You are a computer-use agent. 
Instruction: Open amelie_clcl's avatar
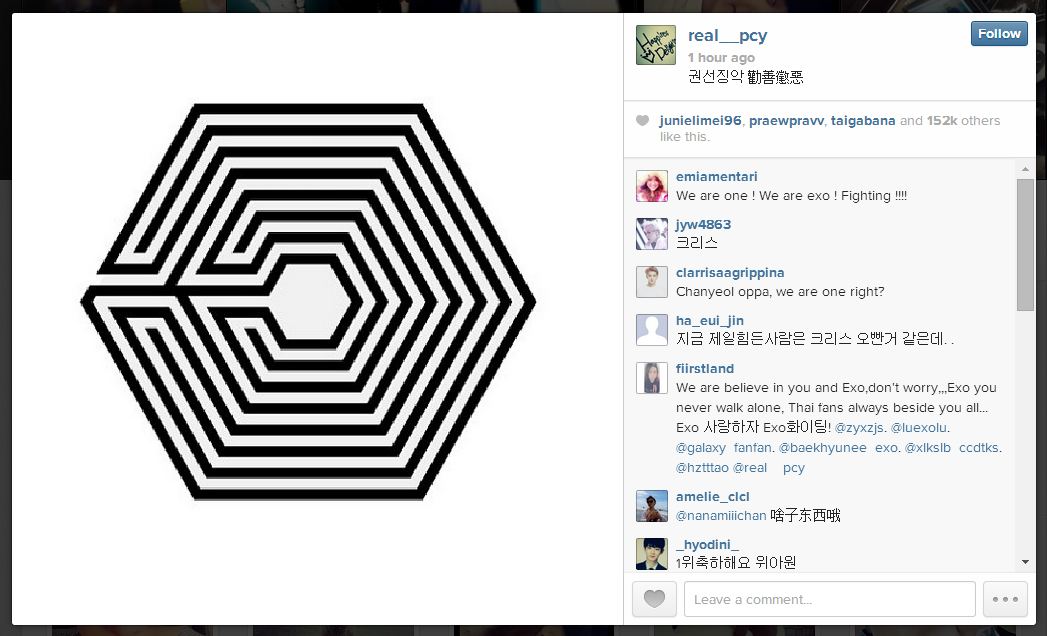click(x=652, y=506)
